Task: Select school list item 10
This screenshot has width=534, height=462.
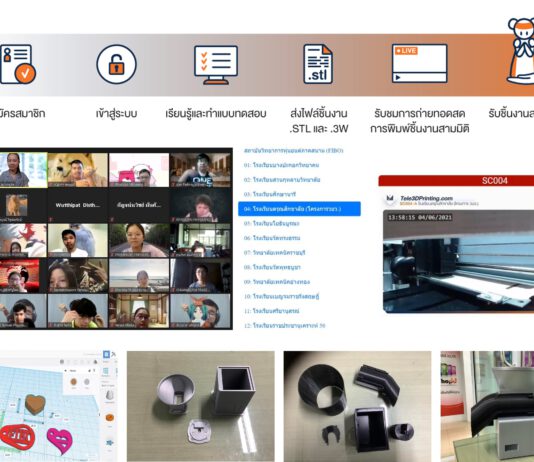Action: coord(282,297)
